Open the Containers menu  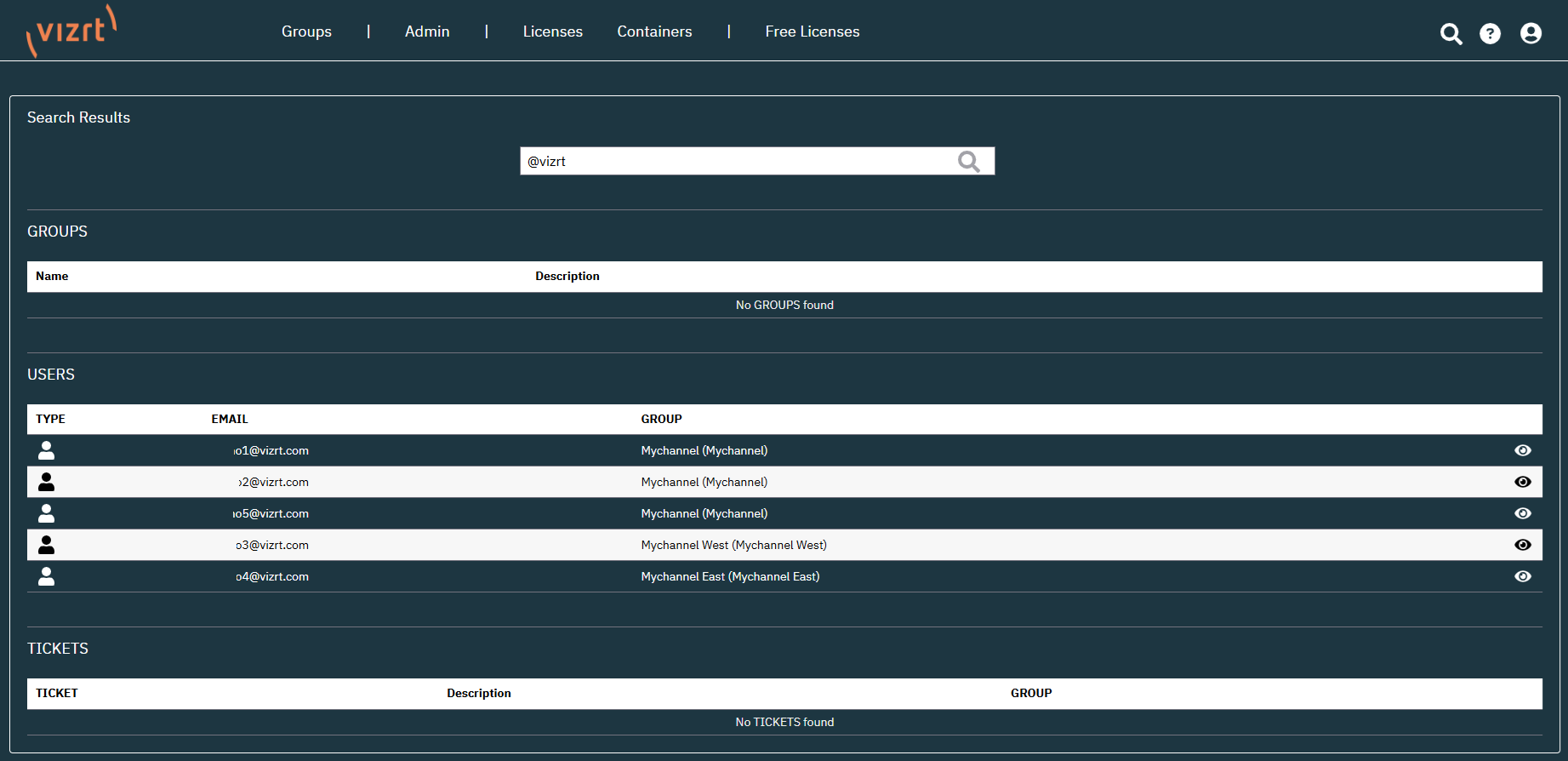pyautogui.click(x=654, y=31)
